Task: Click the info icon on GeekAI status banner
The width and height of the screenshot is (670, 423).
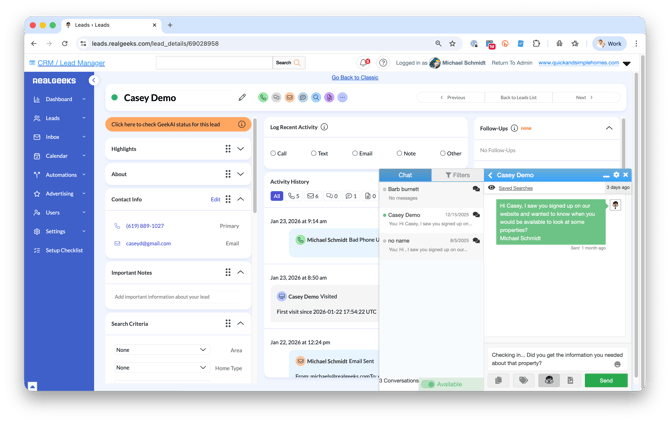Action: coord(242,124)
